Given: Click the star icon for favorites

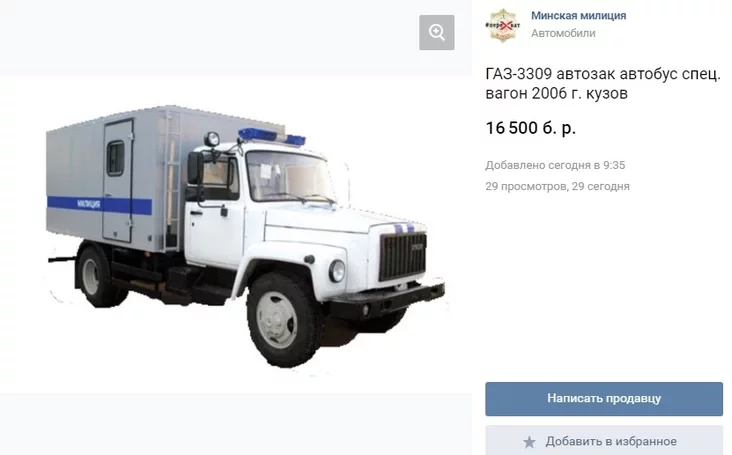Looking at the screenshot, I should [529, 441].
